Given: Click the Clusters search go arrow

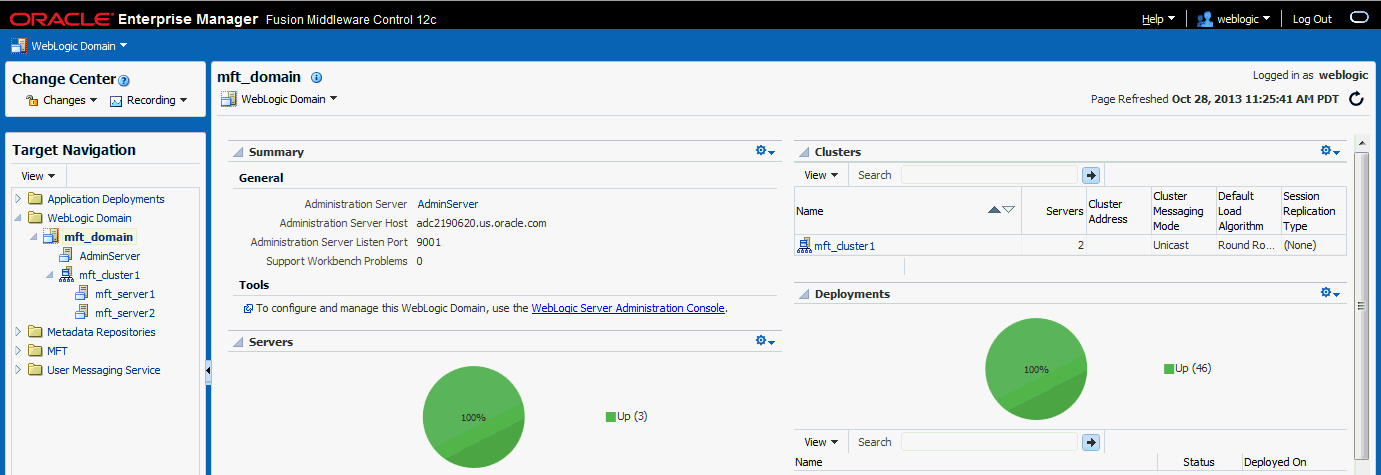Looking at the screenshot, I should pyautogui.click(x=1091, y=175).
